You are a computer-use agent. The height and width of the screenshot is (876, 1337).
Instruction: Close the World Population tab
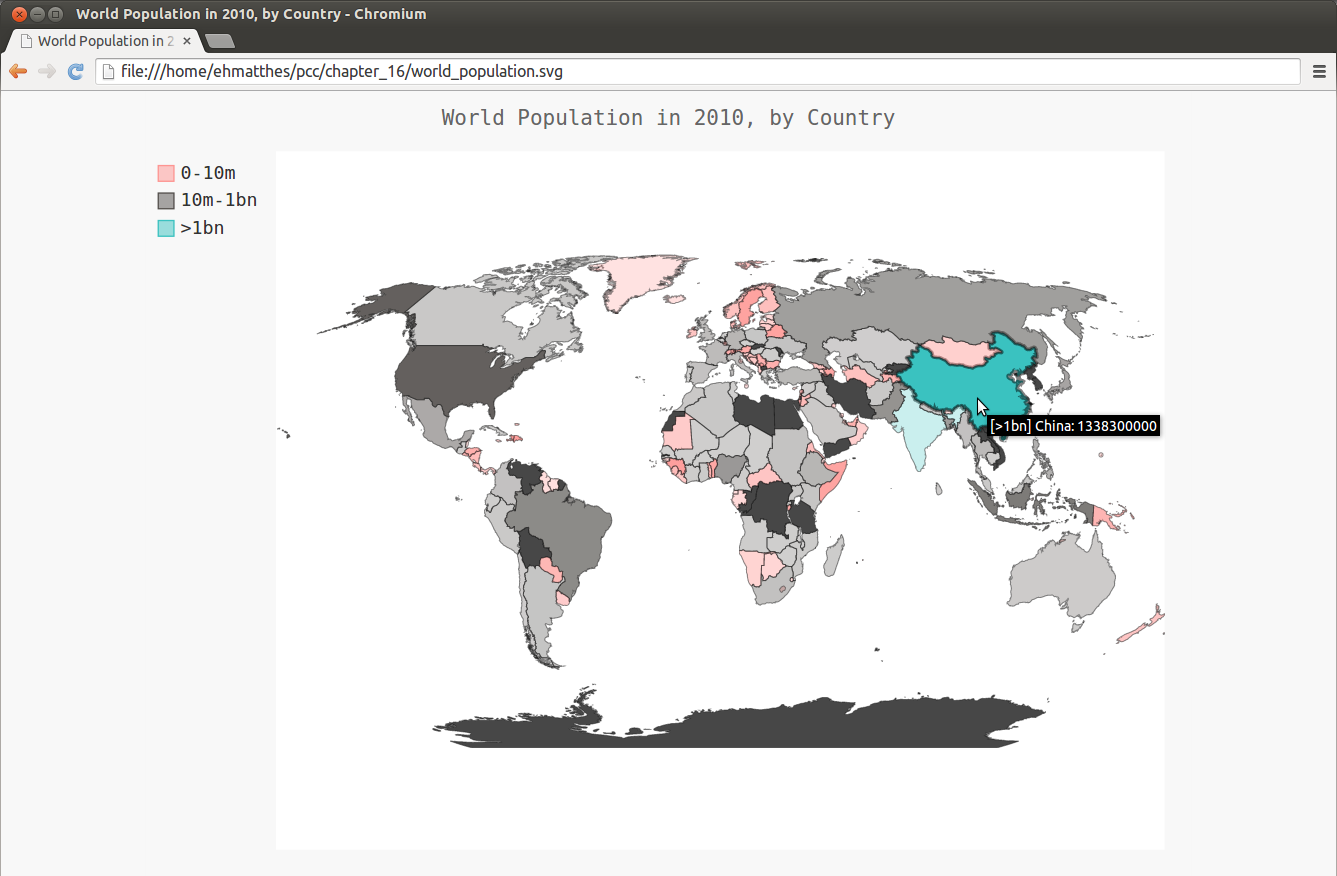tap(187, 41)
